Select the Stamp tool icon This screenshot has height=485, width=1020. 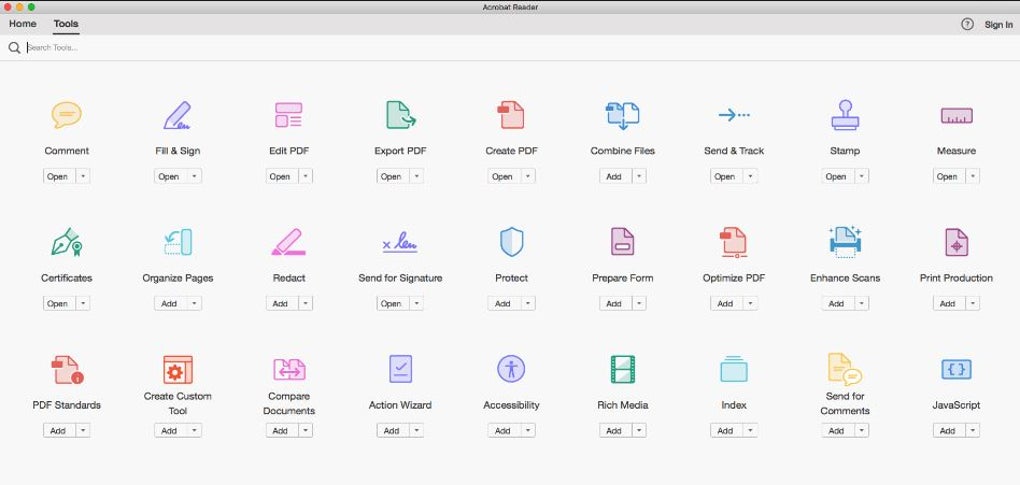point(845,115)
